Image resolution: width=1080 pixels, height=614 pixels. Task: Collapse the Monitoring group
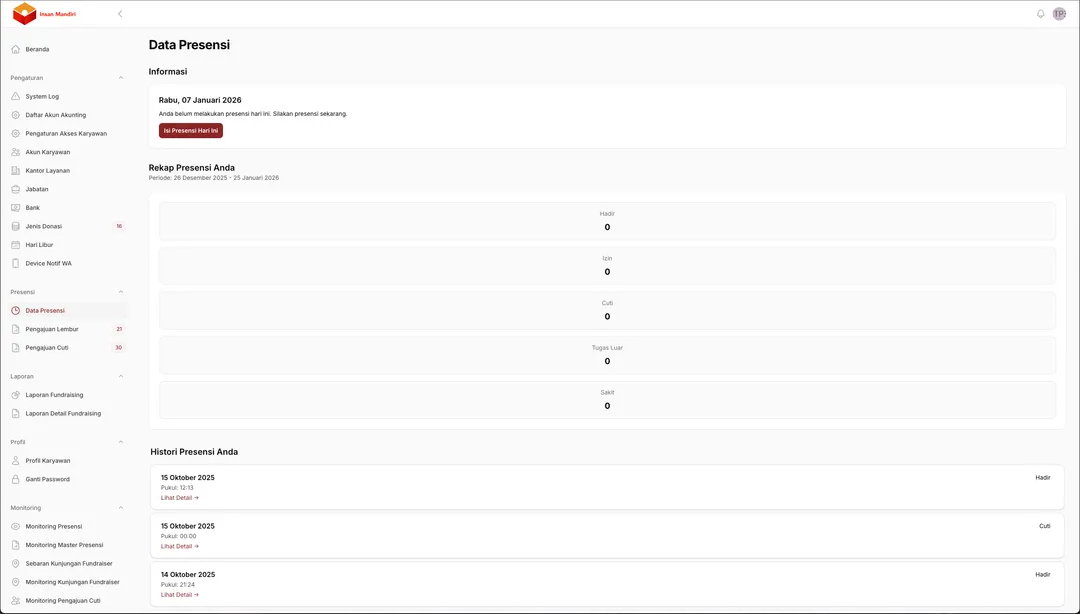[x=121, y=507]
